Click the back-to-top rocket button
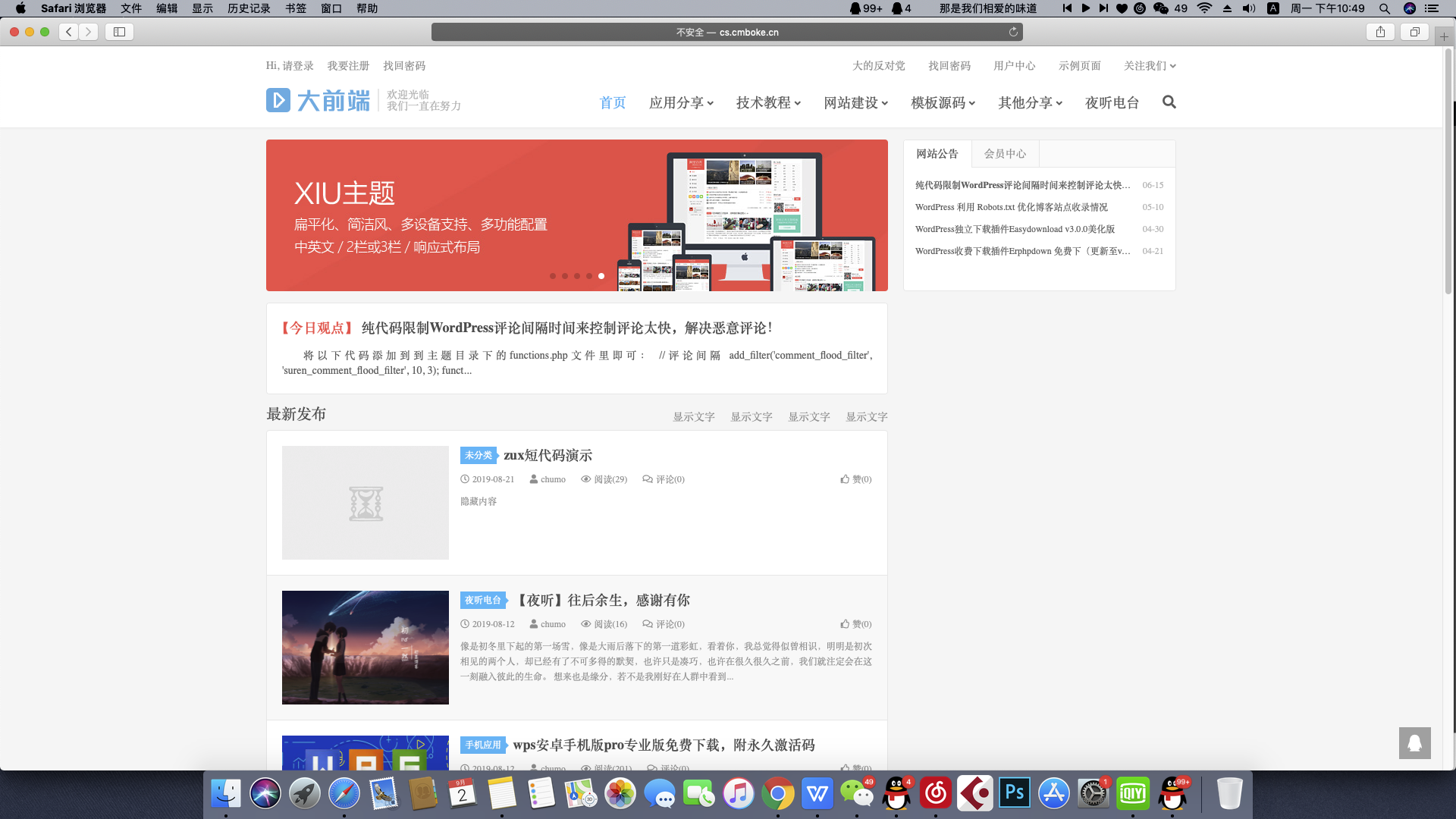1456x819 pixels. (x=1414, y=743)
